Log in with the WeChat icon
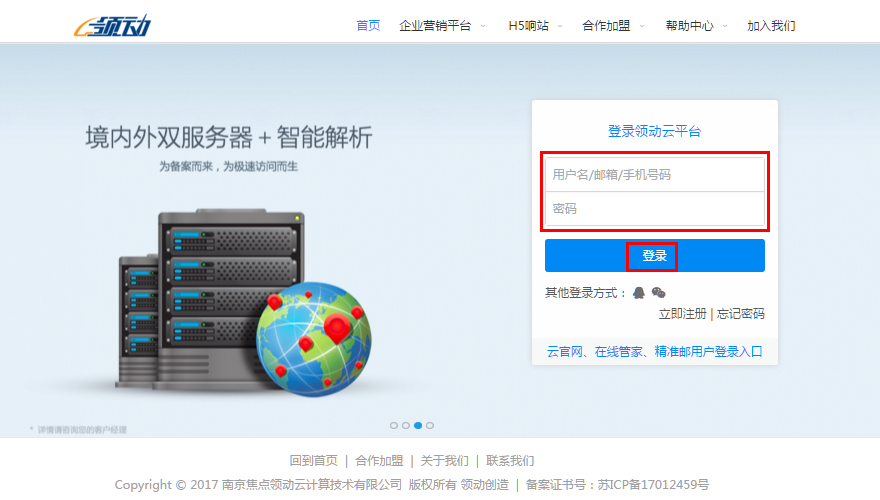 [658, 293]
